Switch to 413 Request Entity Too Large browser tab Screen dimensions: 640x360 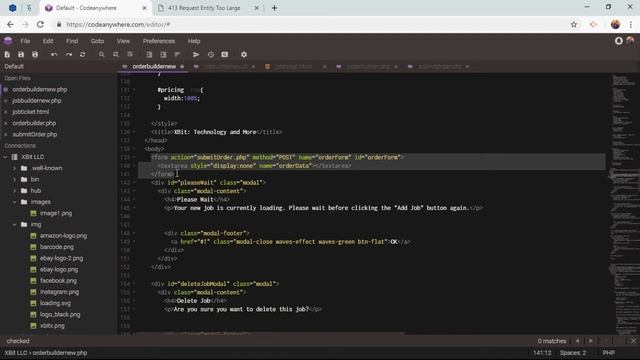204,8
